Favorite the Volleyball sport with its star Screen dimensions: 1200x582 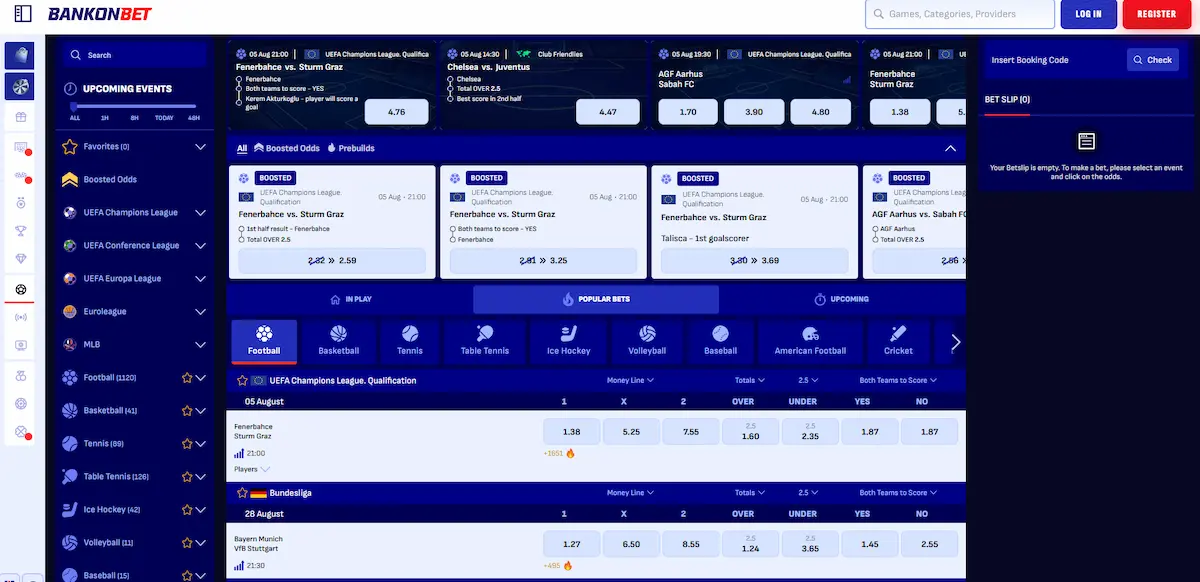(x=187, y=543)
